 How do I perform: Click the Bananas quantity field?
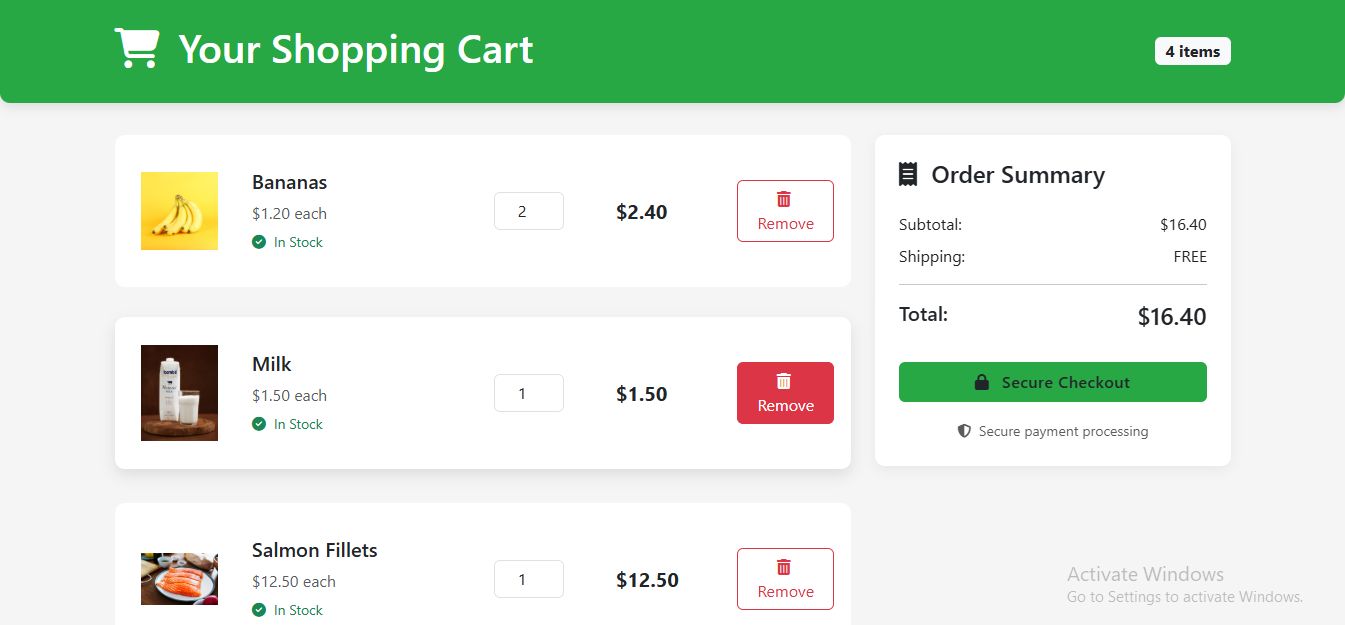point(528,211)
